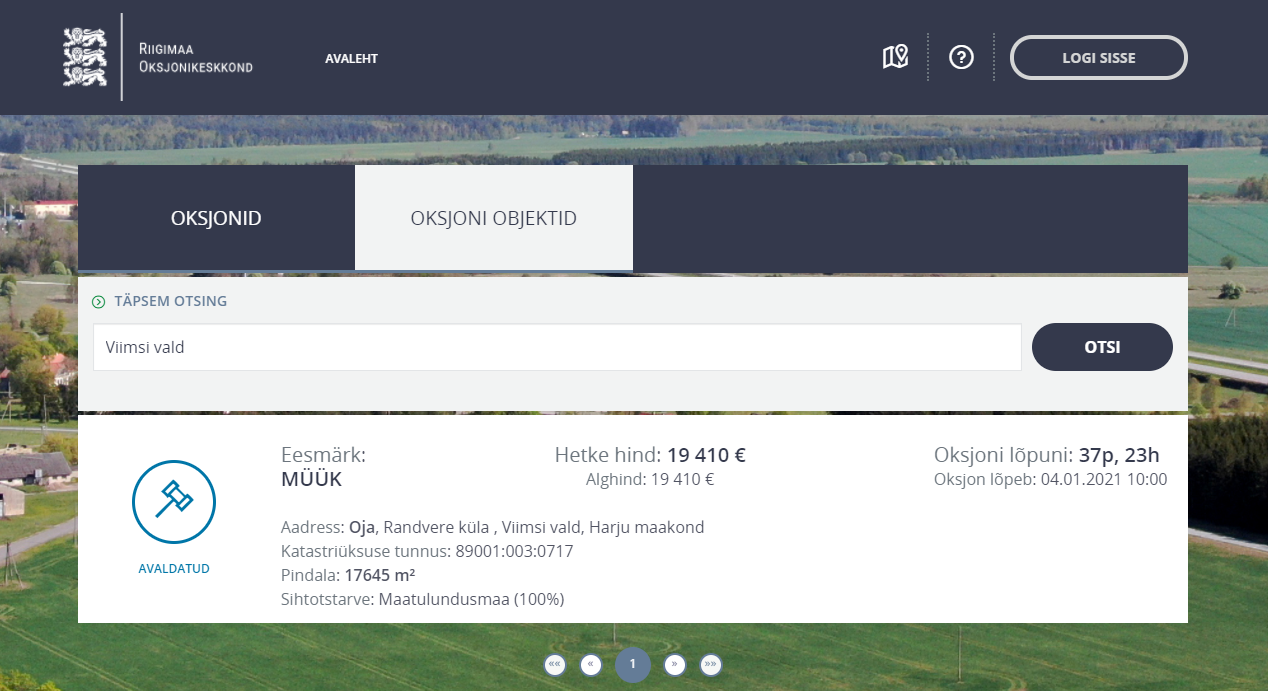The width and height of the screenshot is (1268, 691).
Task: Click the Avaldatud status label
Action: pyautogui.click(x=174, y=569)
